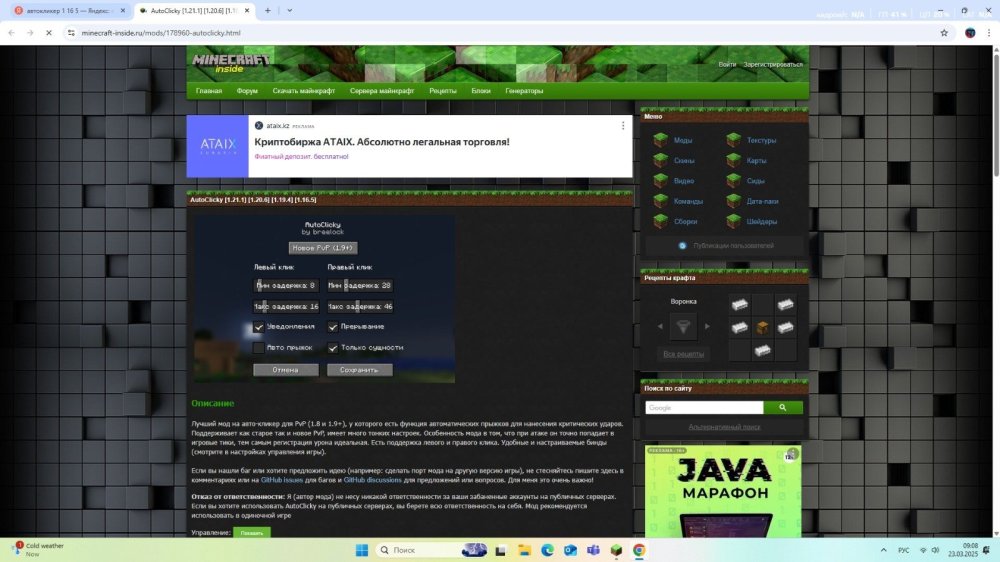Viewport: 1000px width, 562px height.
Task: Open a new browser tab
Action: coord(267,11)
